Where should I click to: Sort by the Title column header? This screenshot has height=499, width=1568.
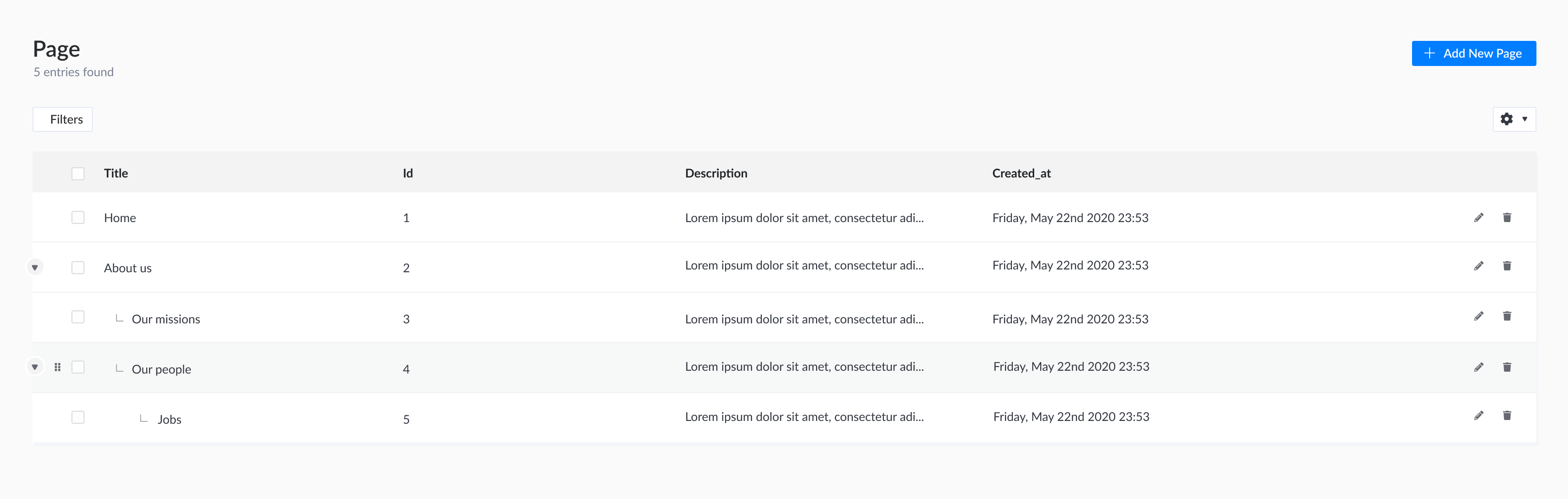coord(116,174)
